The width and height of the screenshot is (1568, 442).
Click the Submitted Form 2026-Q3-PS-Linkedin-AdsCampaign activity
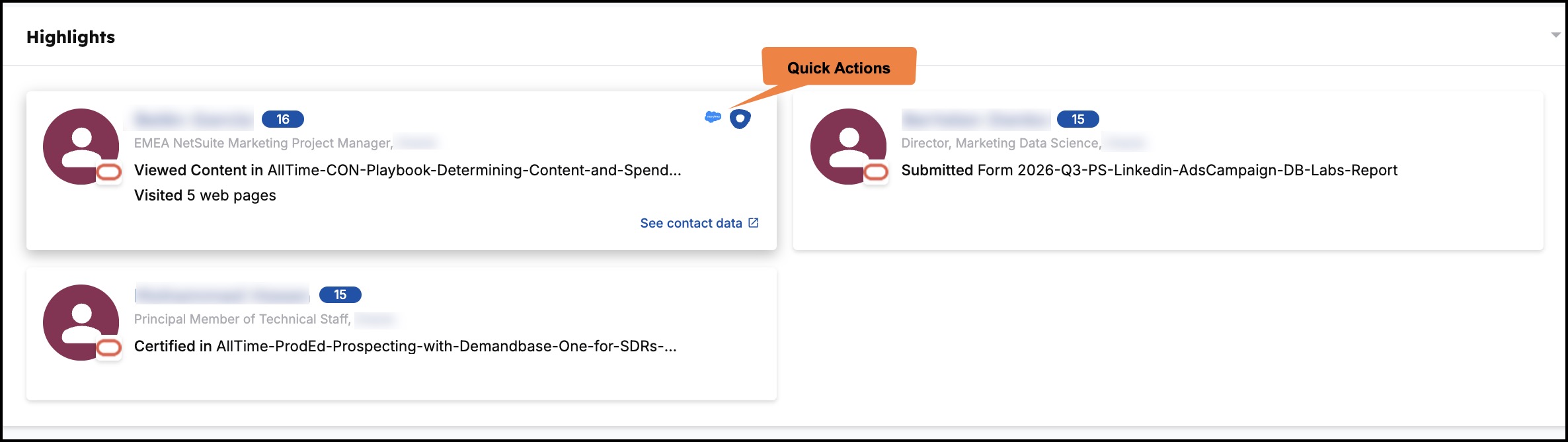pyautogui.click(x=1150, y=170)
